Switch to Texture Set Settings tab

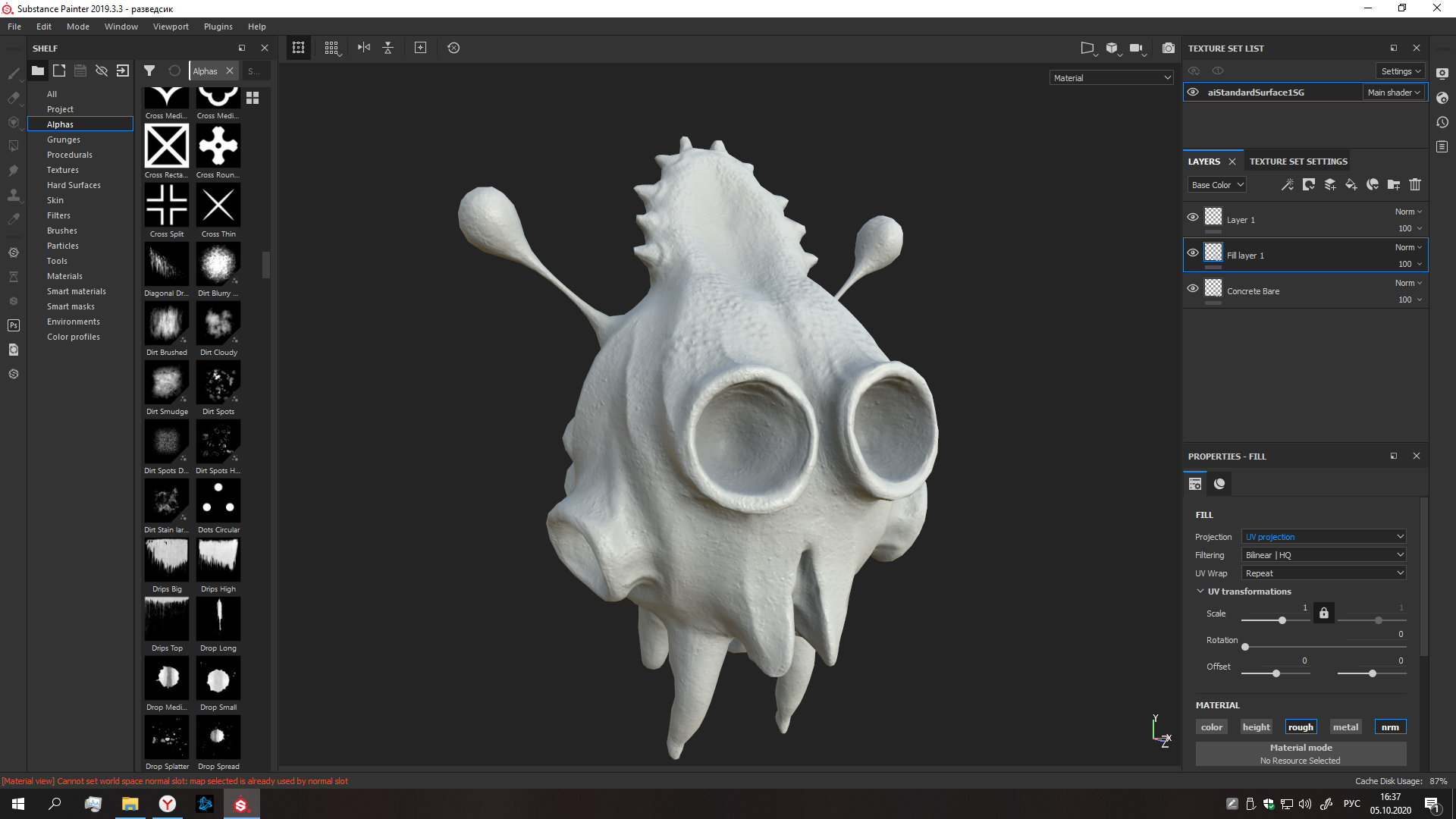pyautogui.click(x=1298, y=162)
